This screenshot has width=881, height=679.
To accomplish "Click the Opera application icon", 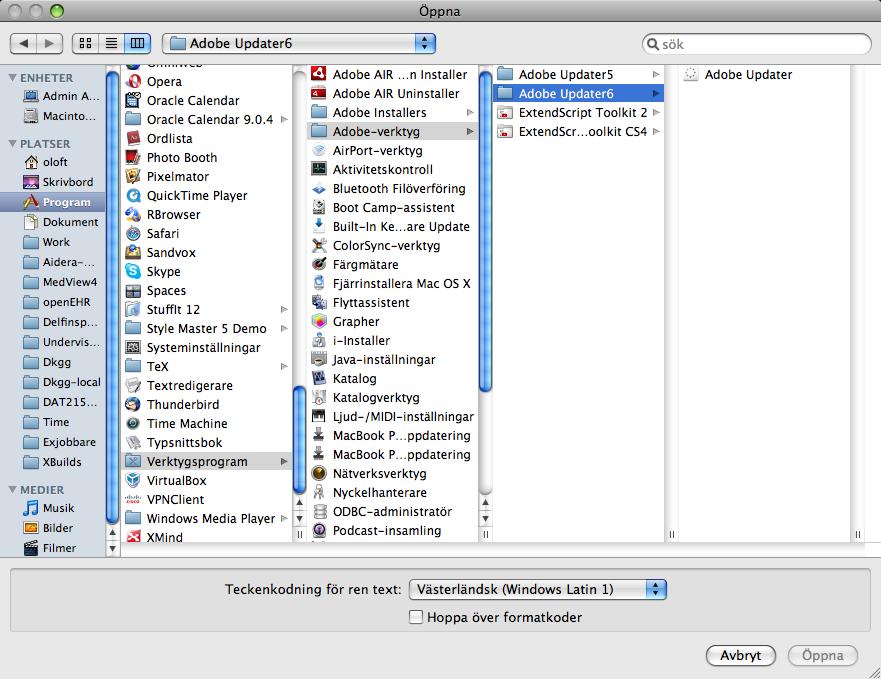I will tap(133, 82).
